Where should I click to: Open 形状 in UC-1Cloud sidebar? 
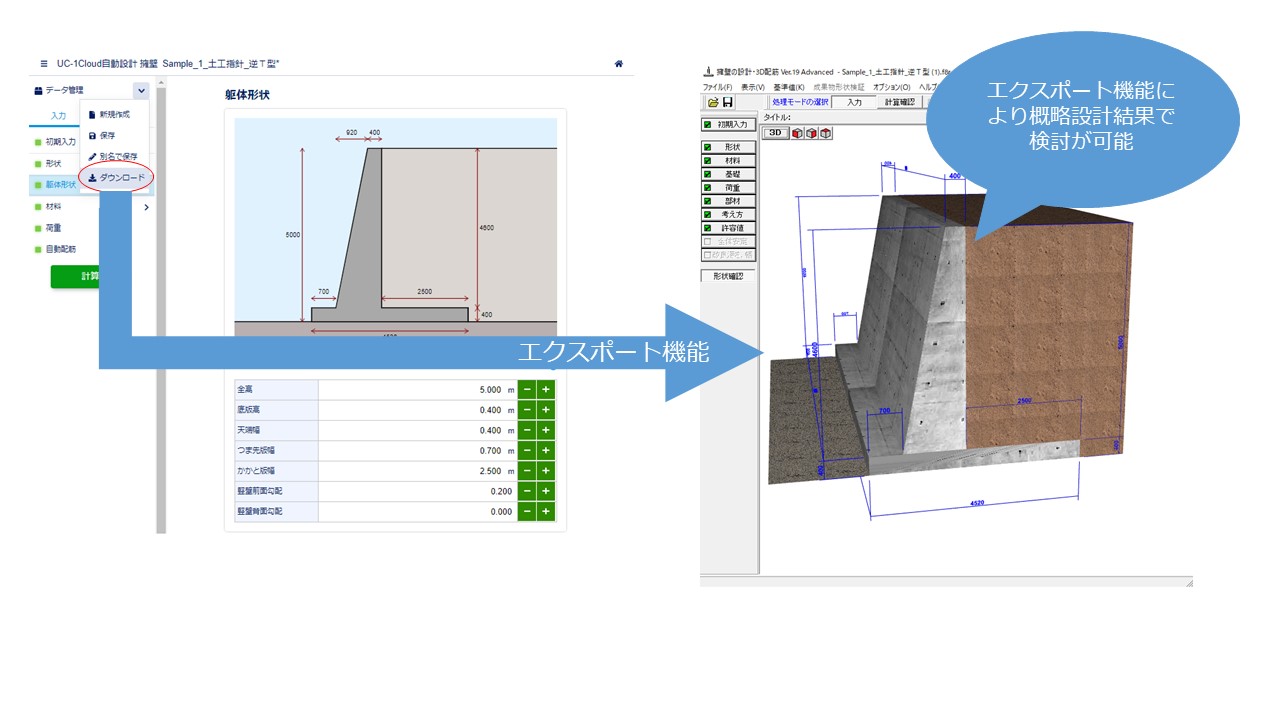(x=54, y=163)
